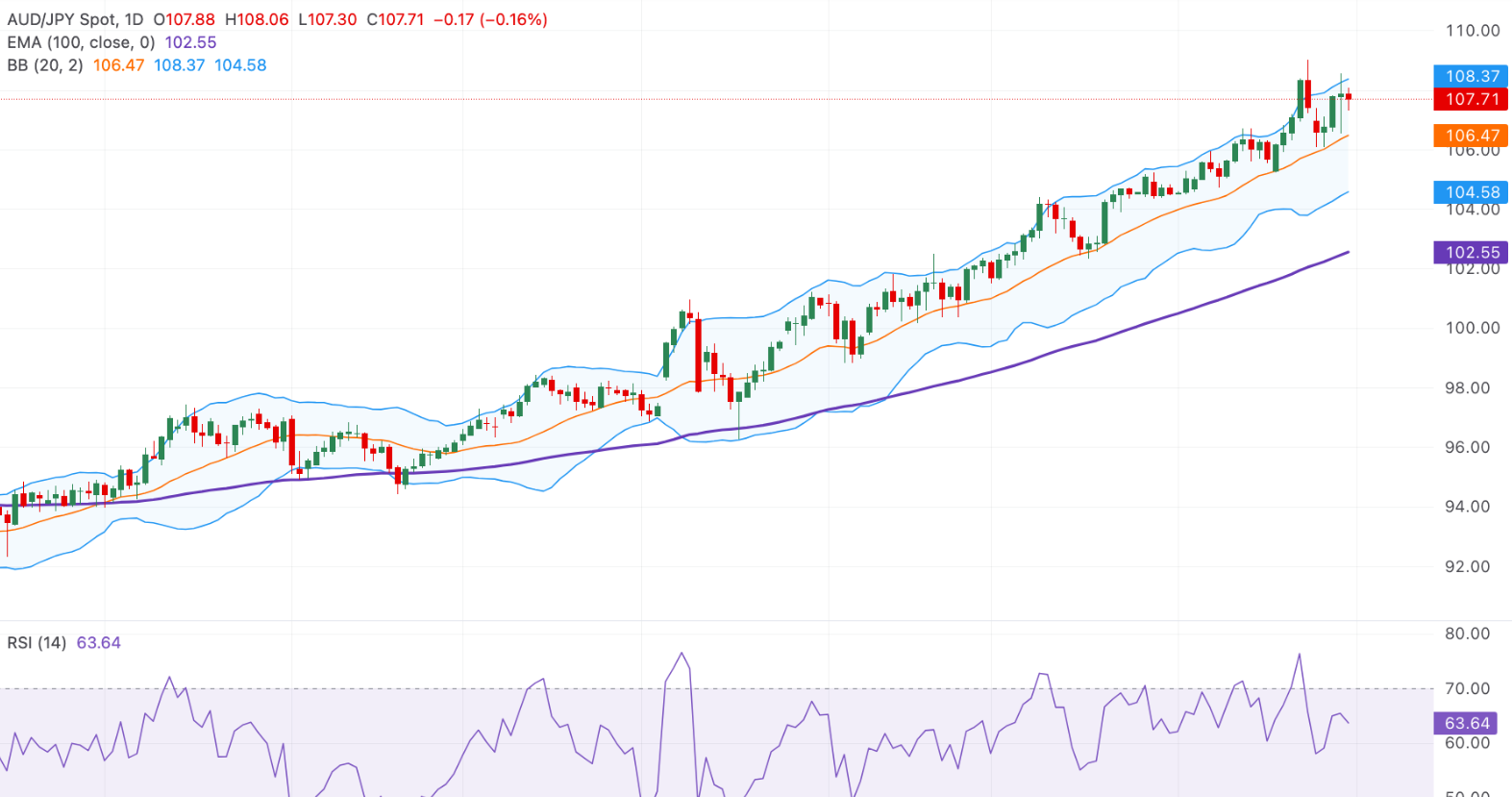Click the orange 106.47 price axis tag
Image resolution: width=1512 pixels, height=797 pixels.
tap(1472, 136)
